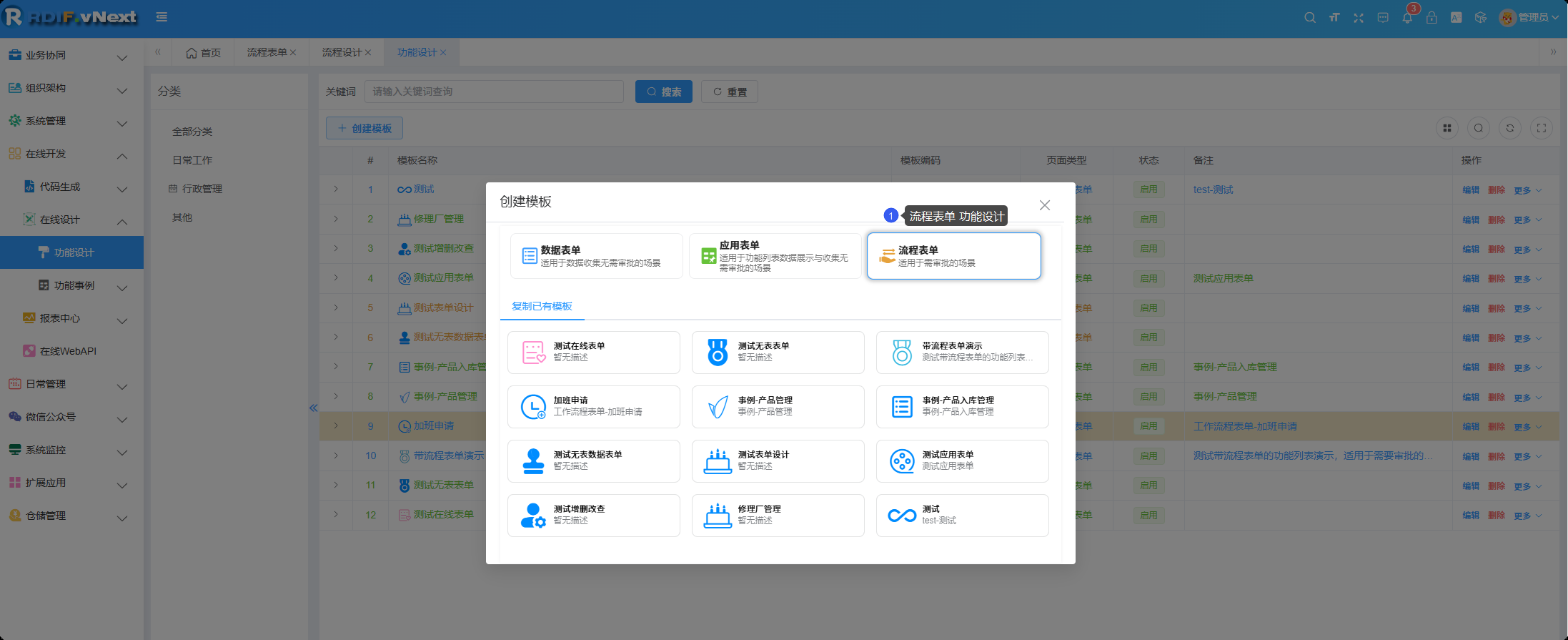Expand the 业务协同 menu
This screenshot has height=640, width=1568.
pyautogui.click(x=71, y=55)
